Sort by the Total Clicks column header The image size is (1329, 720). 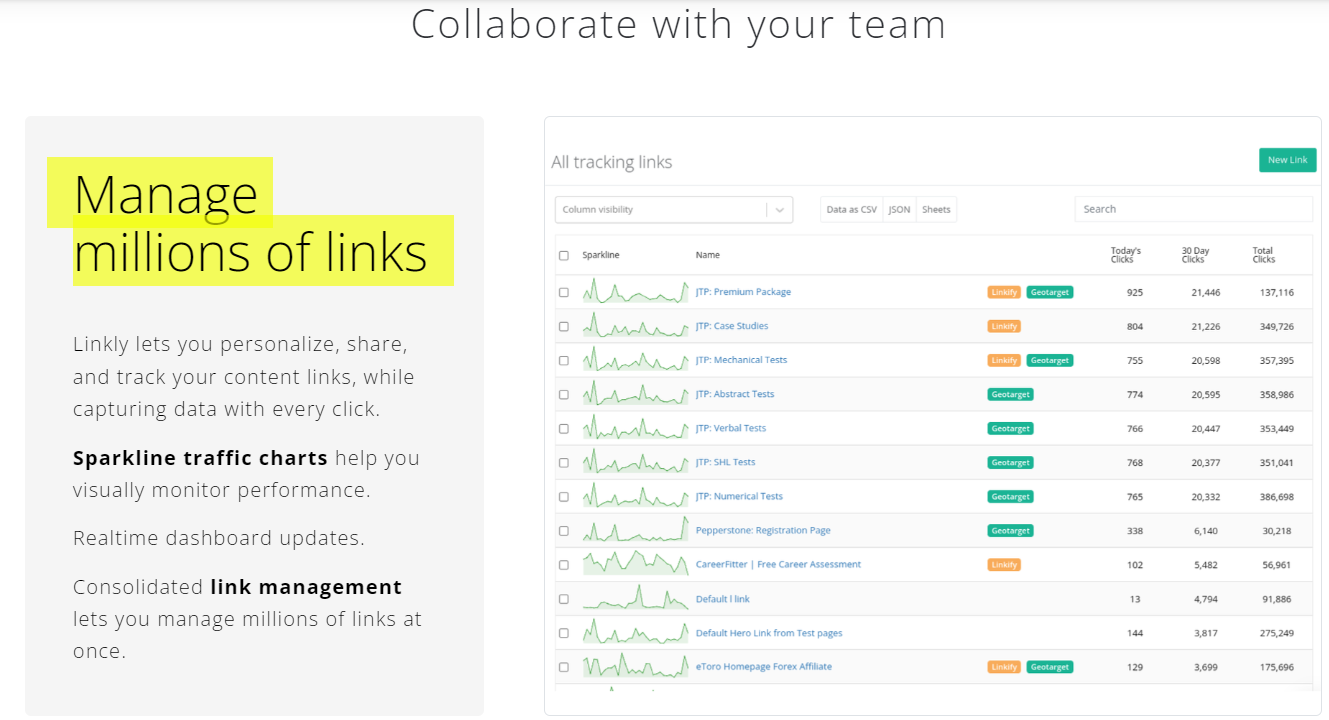(1264, 255)
